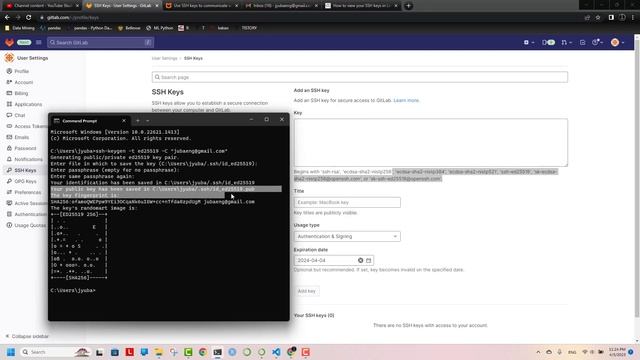Open Billing in the settings sidebar
Image resolution: width=640 pixels, height=360 pixels.
point(21,93)
